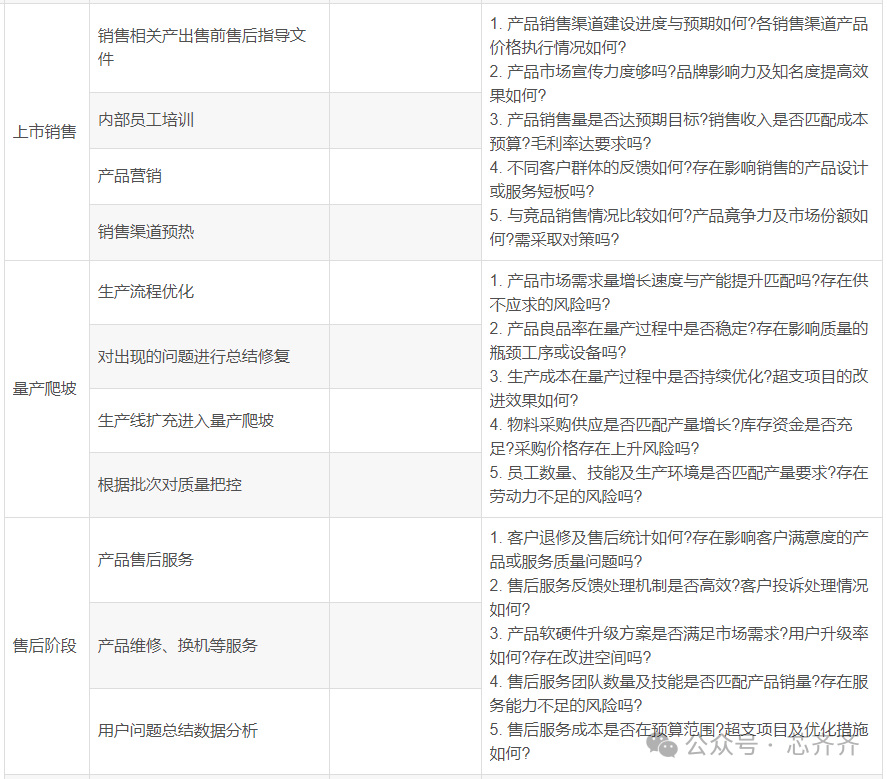This screenshot has width=887, height=779.
Task: Click the question about 产品良品率 stability
Action: click(x=678, y=340)
